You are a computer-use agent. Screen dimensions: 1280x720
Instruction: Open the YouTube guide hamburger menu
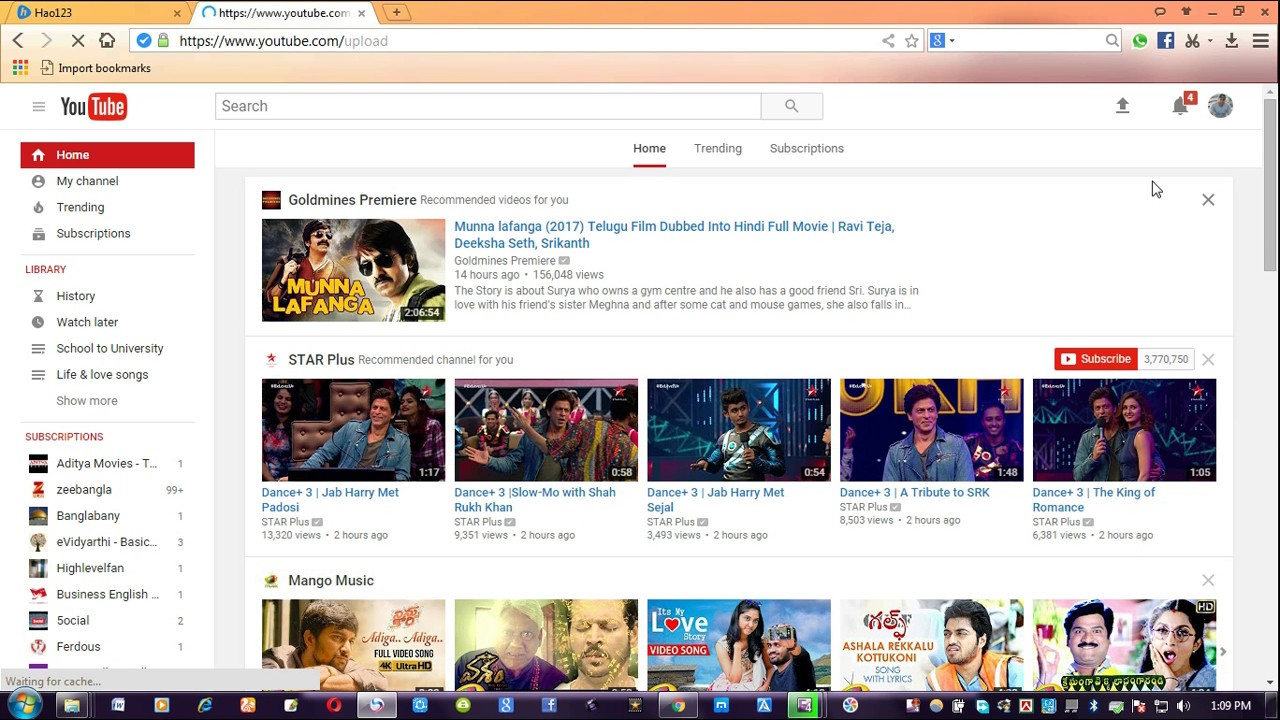(x=38, y=106)
